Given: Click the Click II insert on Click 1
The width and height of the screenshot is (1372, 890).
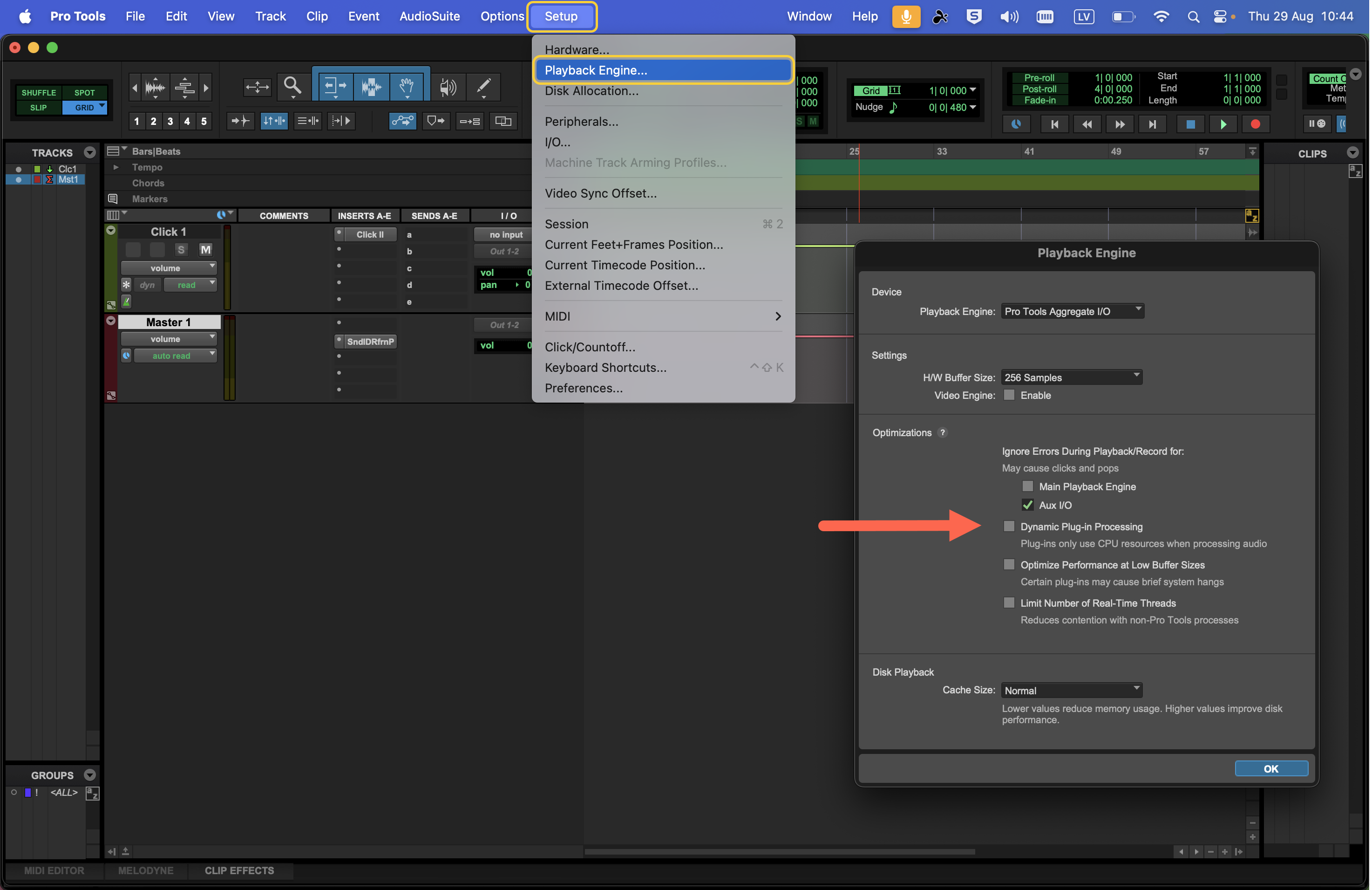Looking at the screenshot, I should tap(369, 234).
